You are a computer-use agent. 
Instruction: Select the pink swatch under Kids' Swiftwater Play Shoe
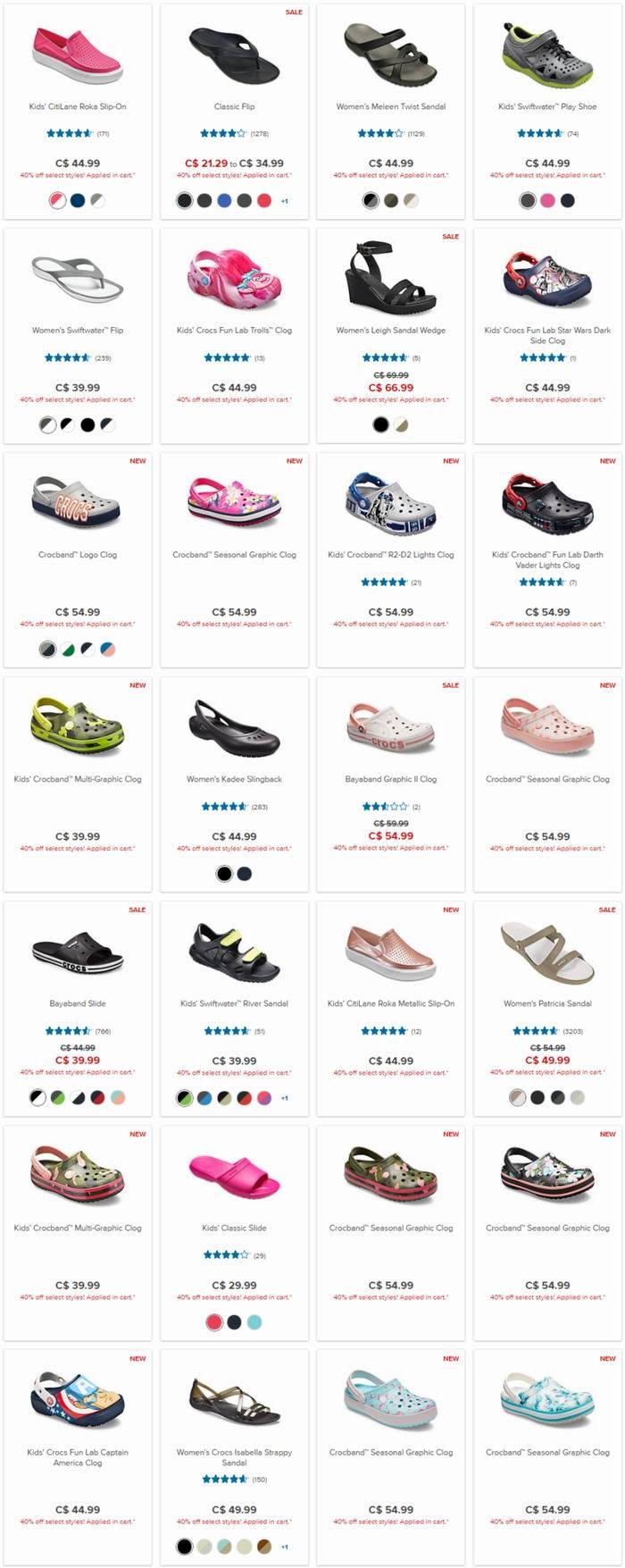547,201
